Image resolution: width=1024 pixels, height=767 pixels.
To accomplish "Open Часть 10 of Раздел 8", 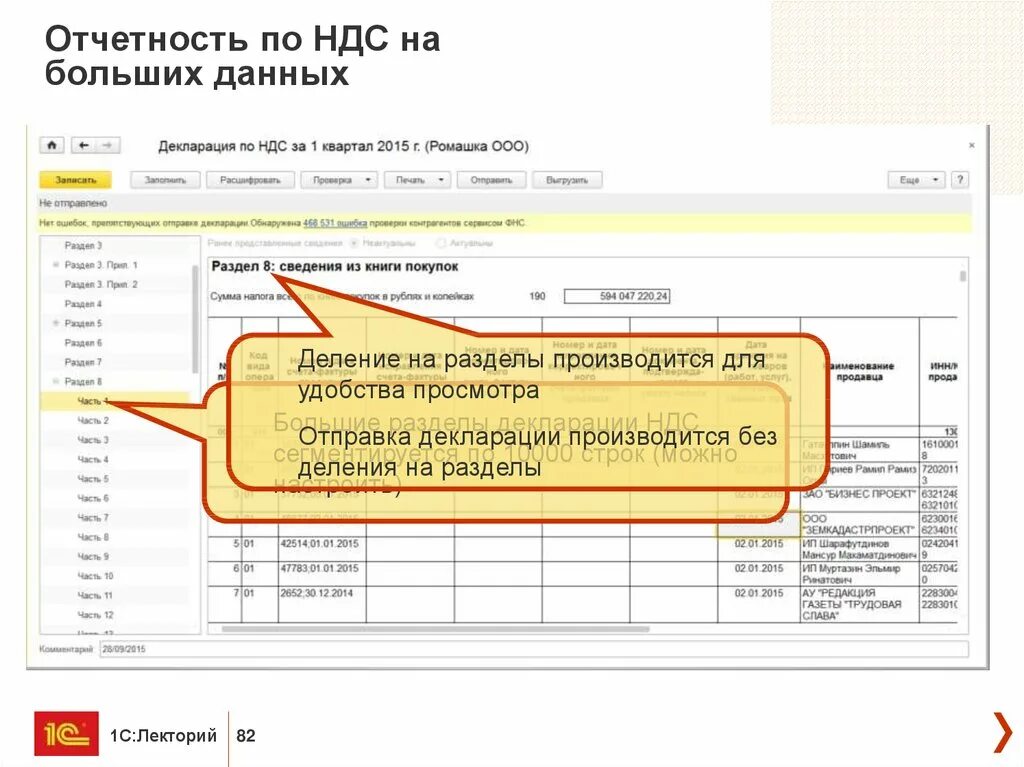I will pyautogui.click(x=95, y=576).
